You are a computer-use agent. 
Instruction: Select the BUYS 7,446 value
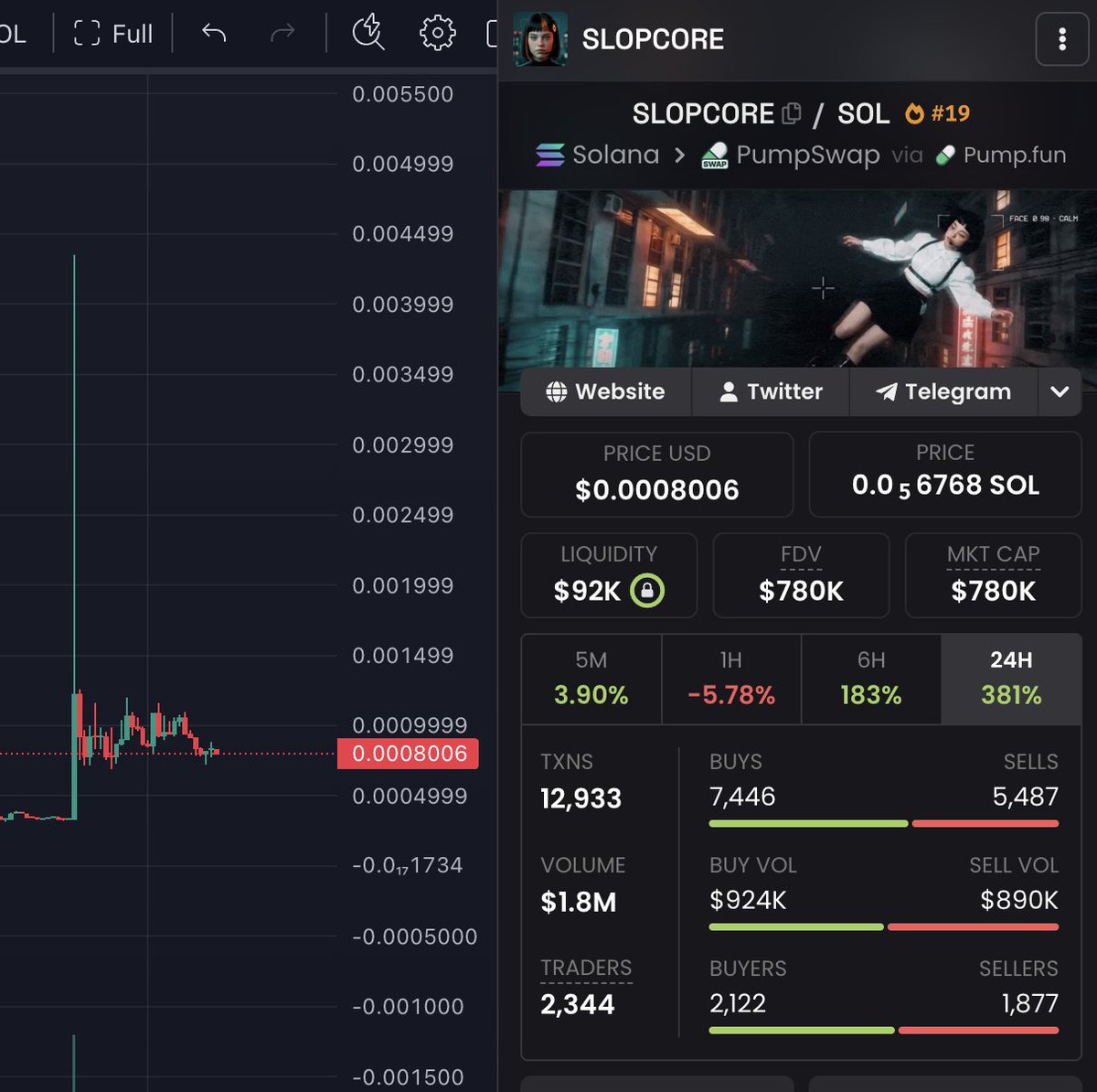click(x=742, y=797)
